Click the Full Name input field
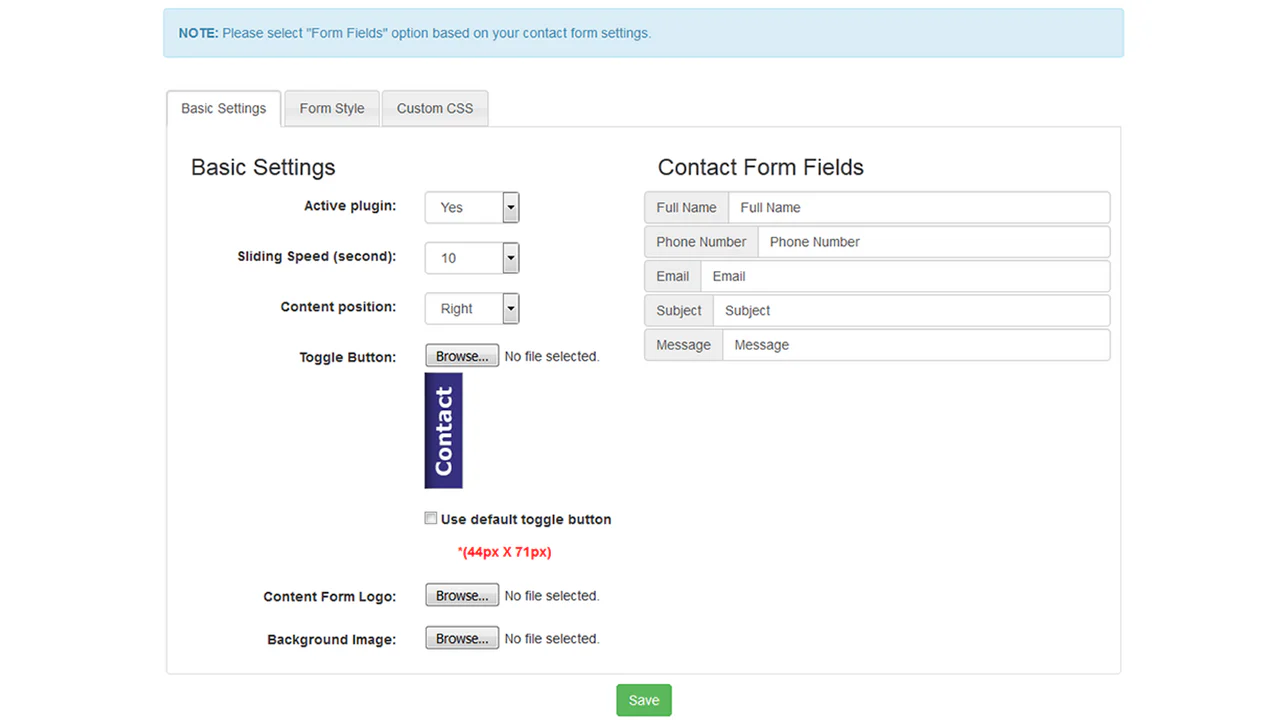Image resolution: width=1280 pixels, height=720 pixels. (x=918, y=208)
